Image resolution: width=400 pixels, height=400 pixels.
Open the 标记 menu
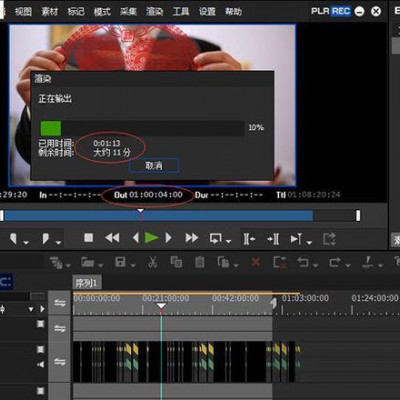click(x=76, y=12)
